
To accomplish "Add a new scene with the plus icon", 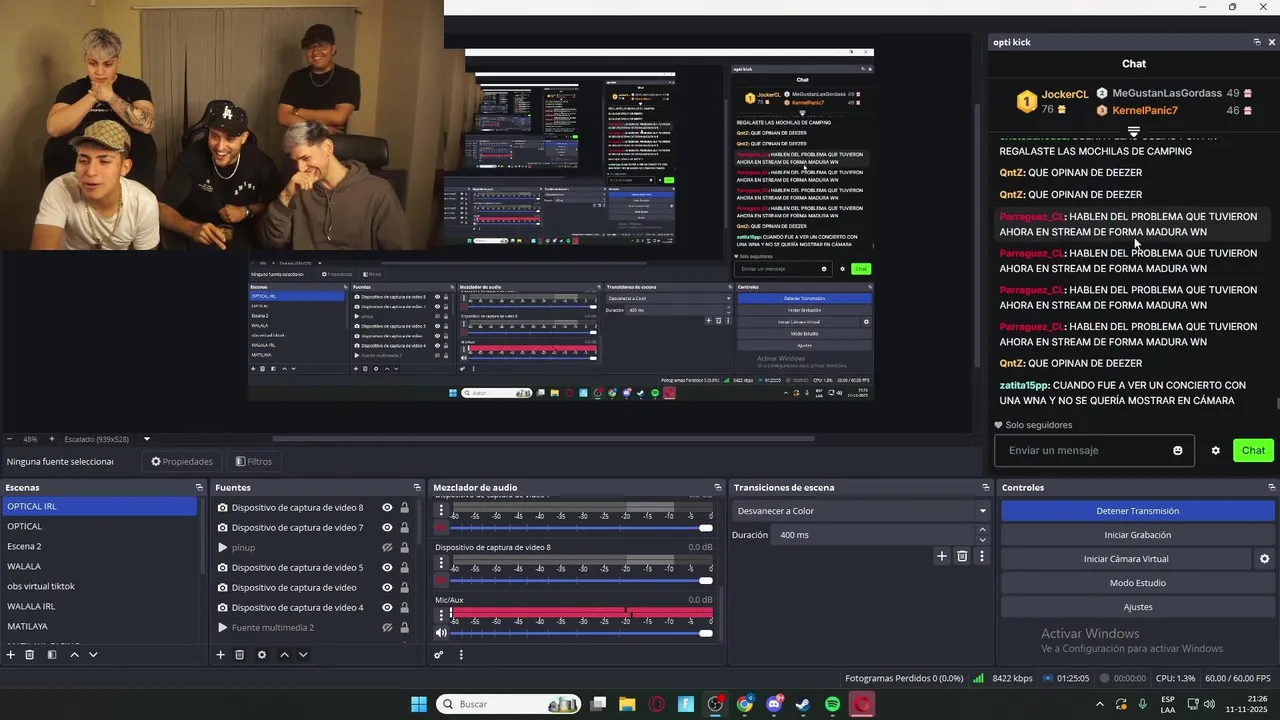I will point(10,655).
